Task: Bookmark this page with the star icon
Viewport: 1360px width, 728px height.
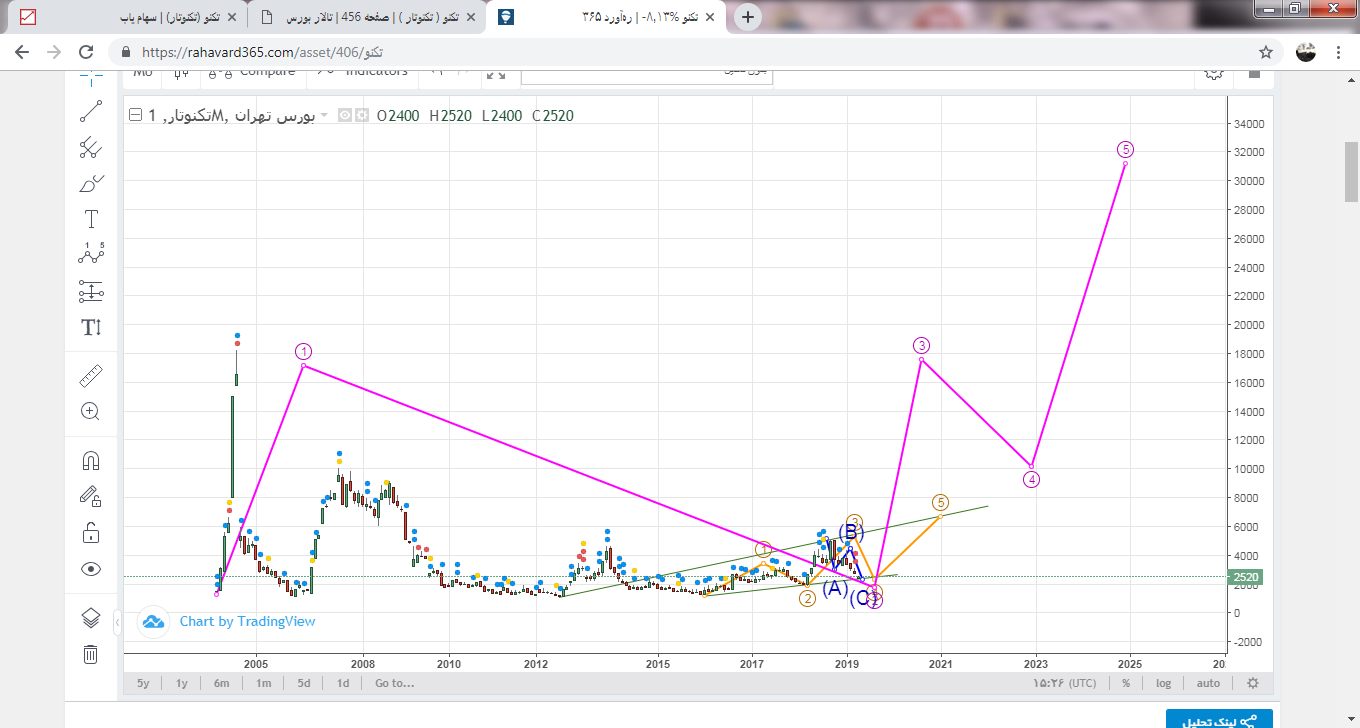Action: tap(1266, 52)
